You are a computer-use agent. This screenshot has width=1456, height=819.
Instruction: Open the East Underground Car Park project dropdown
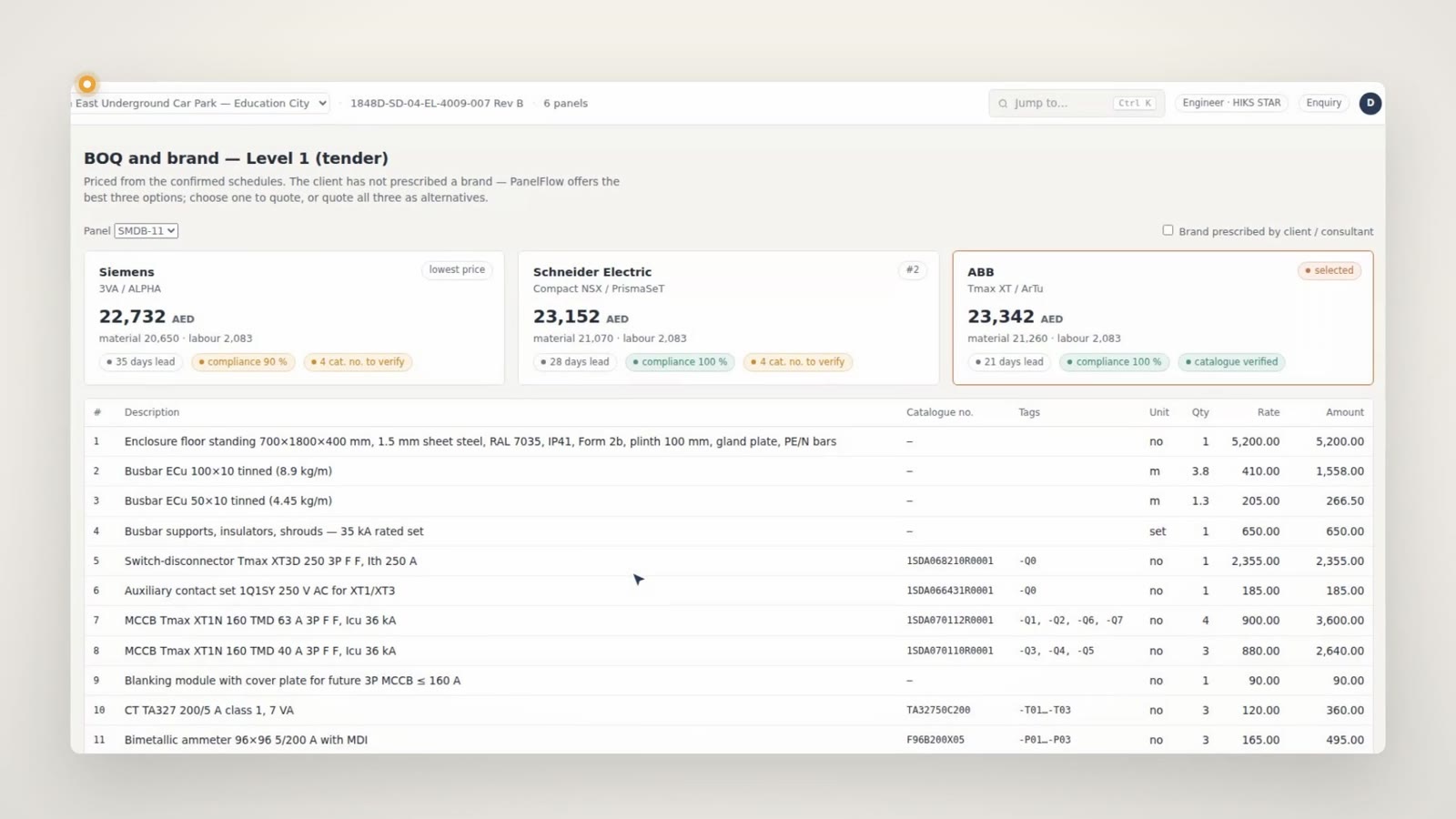click(200, 104)
